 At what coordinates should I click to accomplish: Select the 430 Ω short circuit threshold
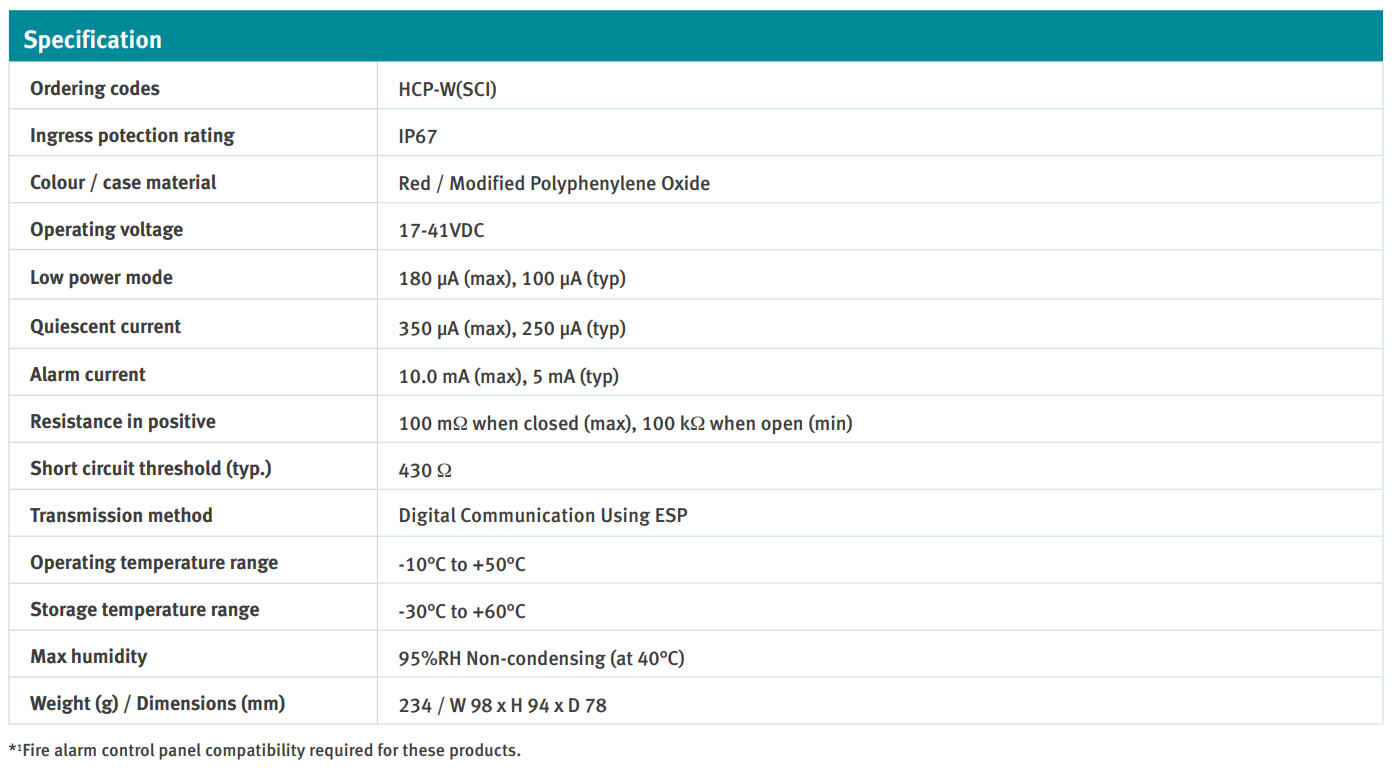425,470
